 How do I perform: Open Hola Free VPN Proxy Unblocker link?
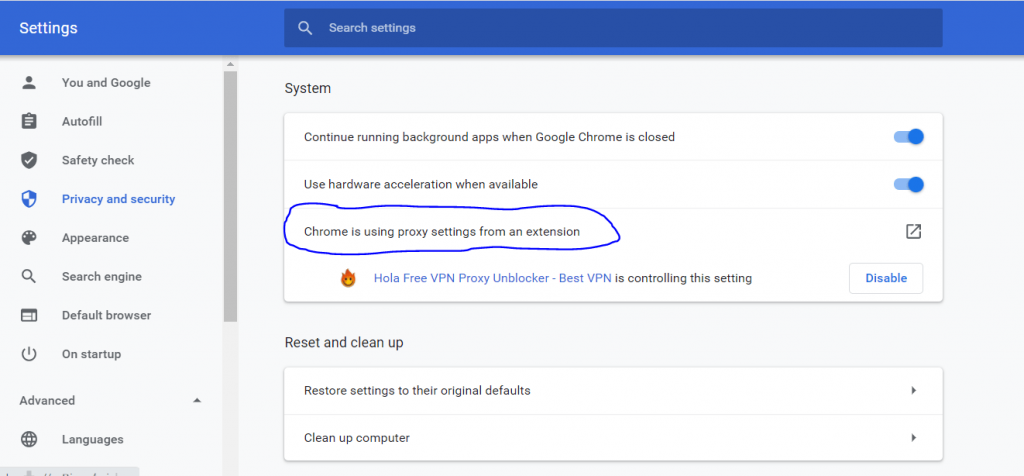(492, 278)
